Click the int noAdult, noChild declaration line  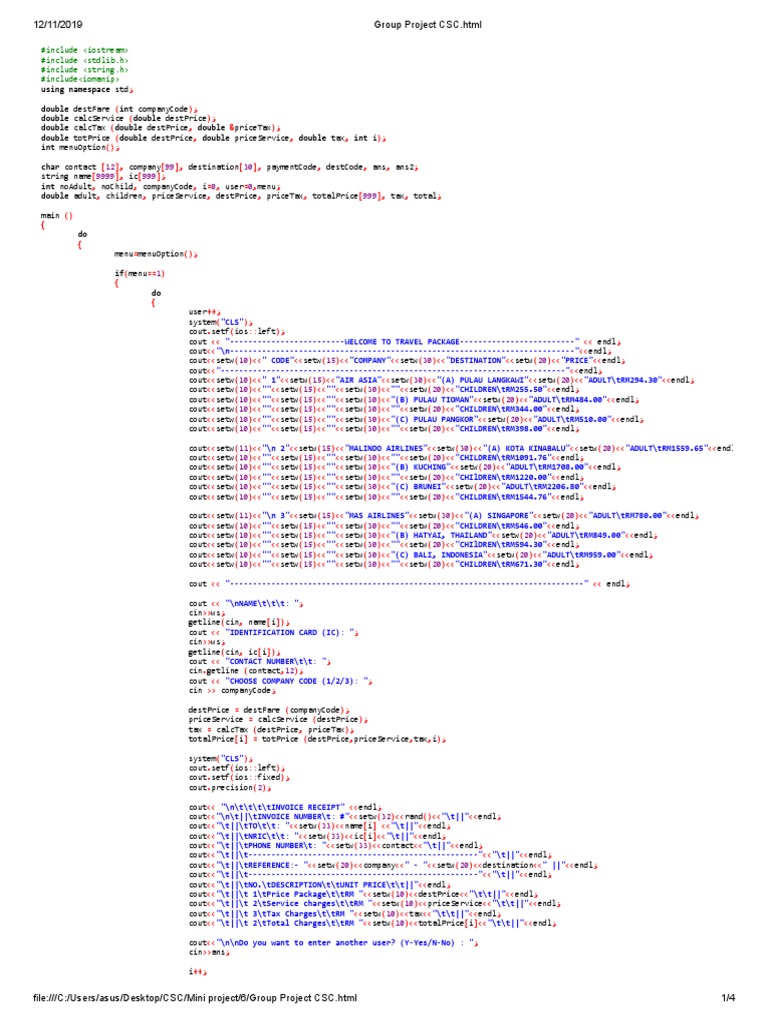point(161,186)
